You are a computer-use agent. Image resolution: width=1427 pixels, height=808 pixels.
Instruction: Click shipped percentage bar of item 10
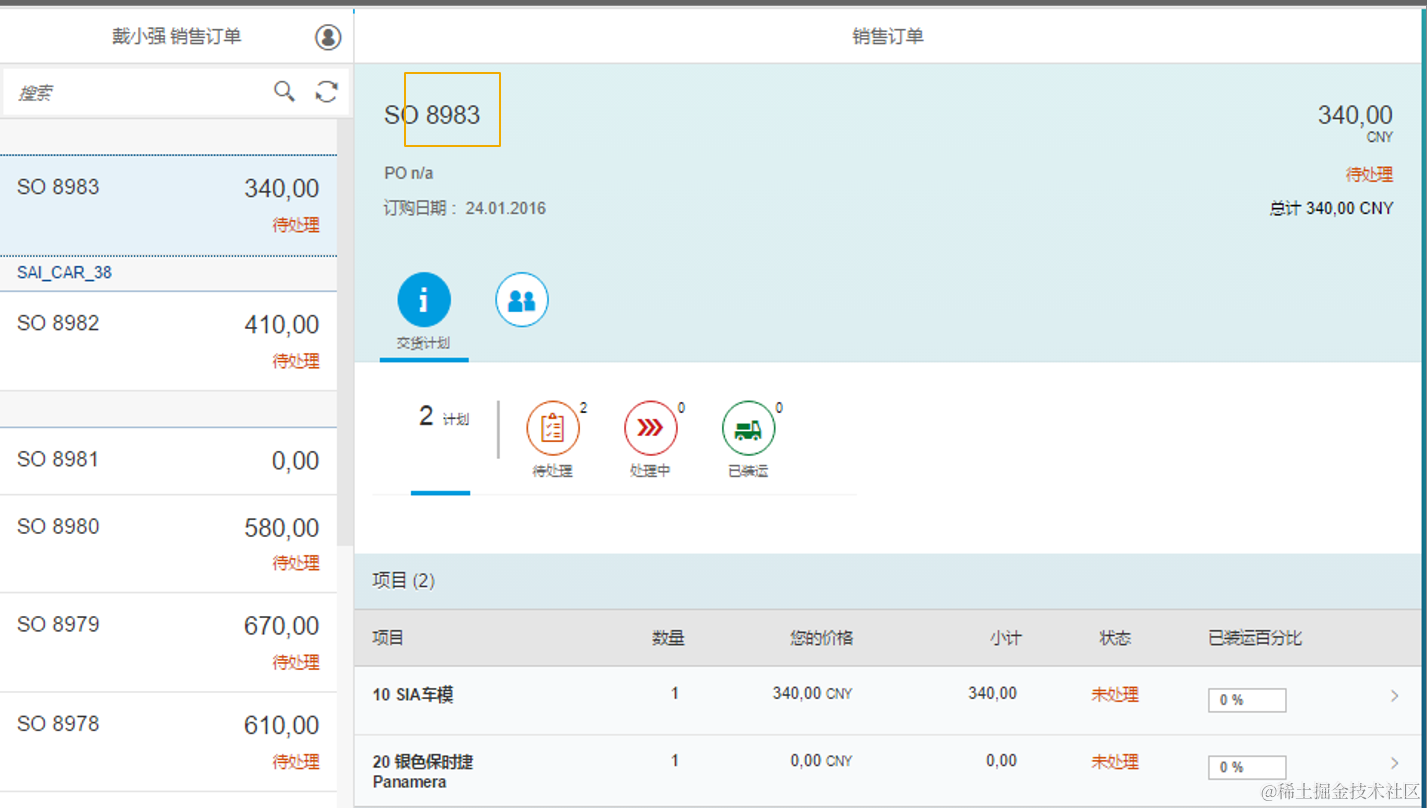click(1247, 700)
